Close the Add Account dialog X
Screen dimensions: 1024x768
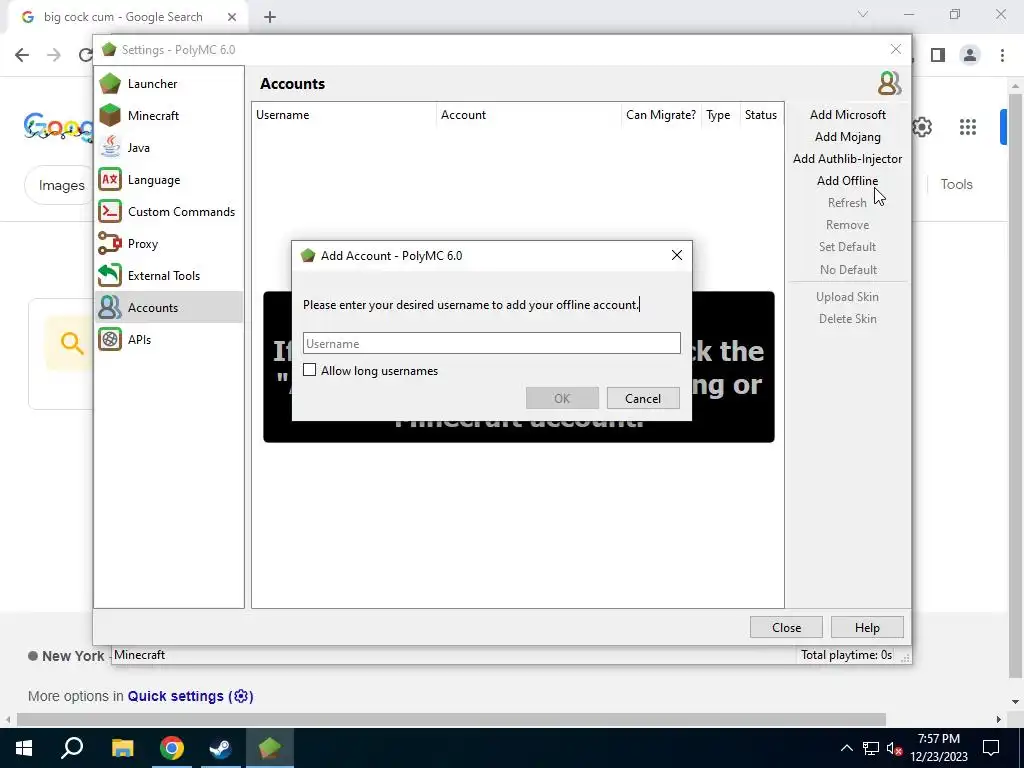pyautogui.click(x=677, y=255)
